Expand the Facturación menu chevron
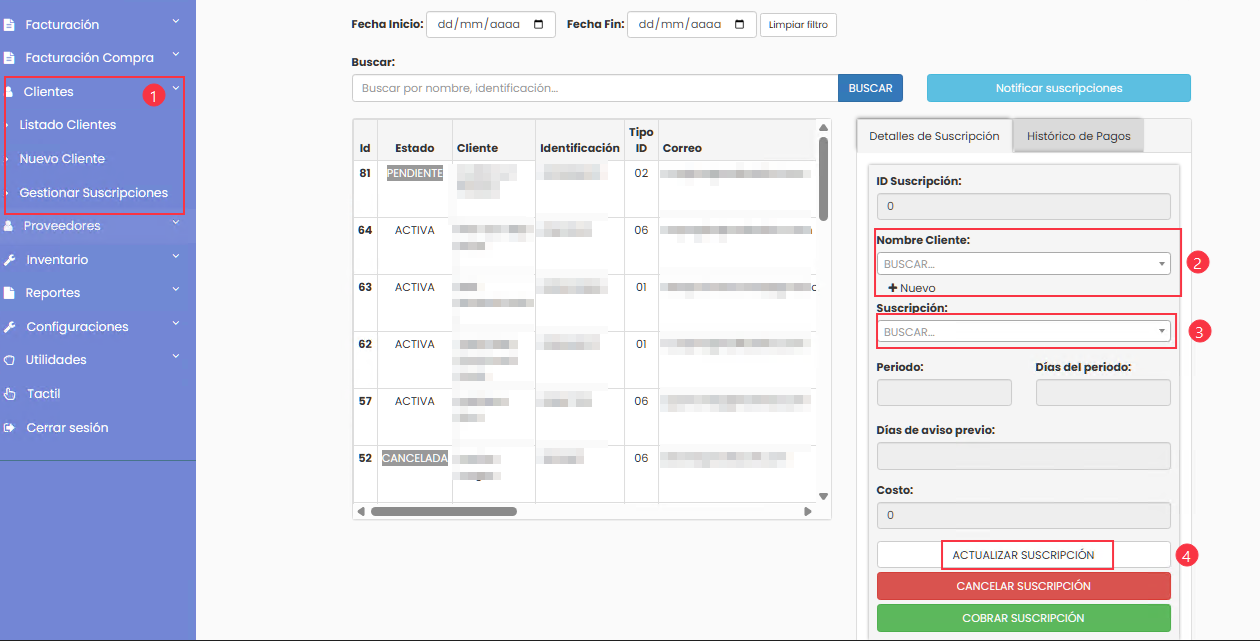Image resolution: width=1260 pixels, height=641 pixels. click(175, 21)
